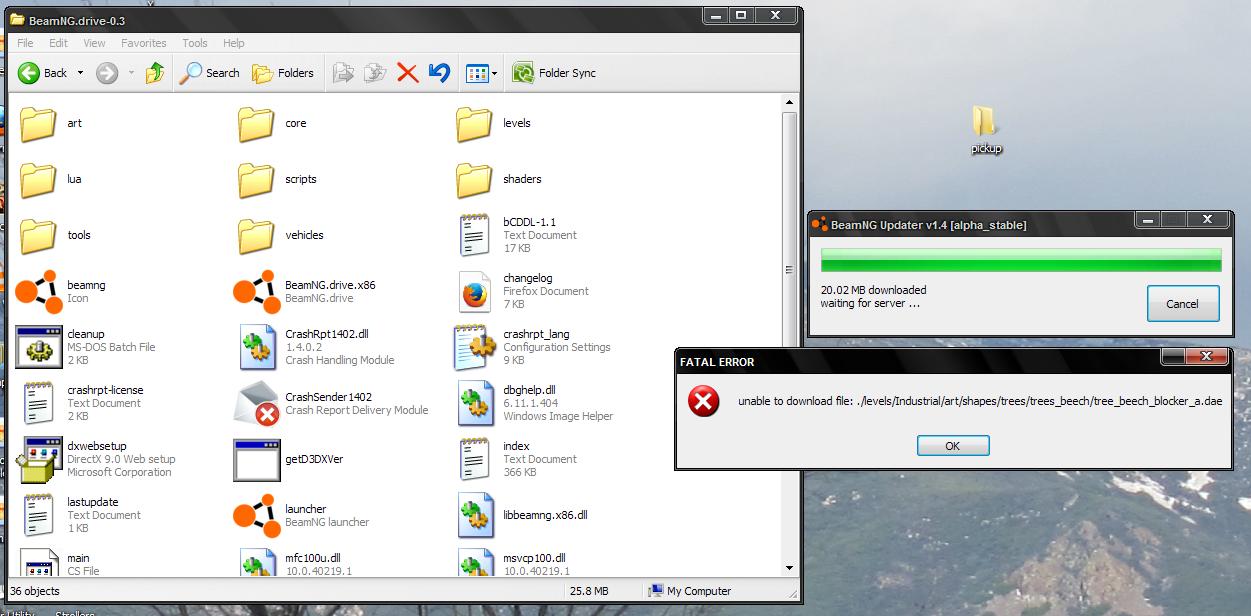Click the scrollbar down arrow
1251x616 pixels.
point(790,568)
